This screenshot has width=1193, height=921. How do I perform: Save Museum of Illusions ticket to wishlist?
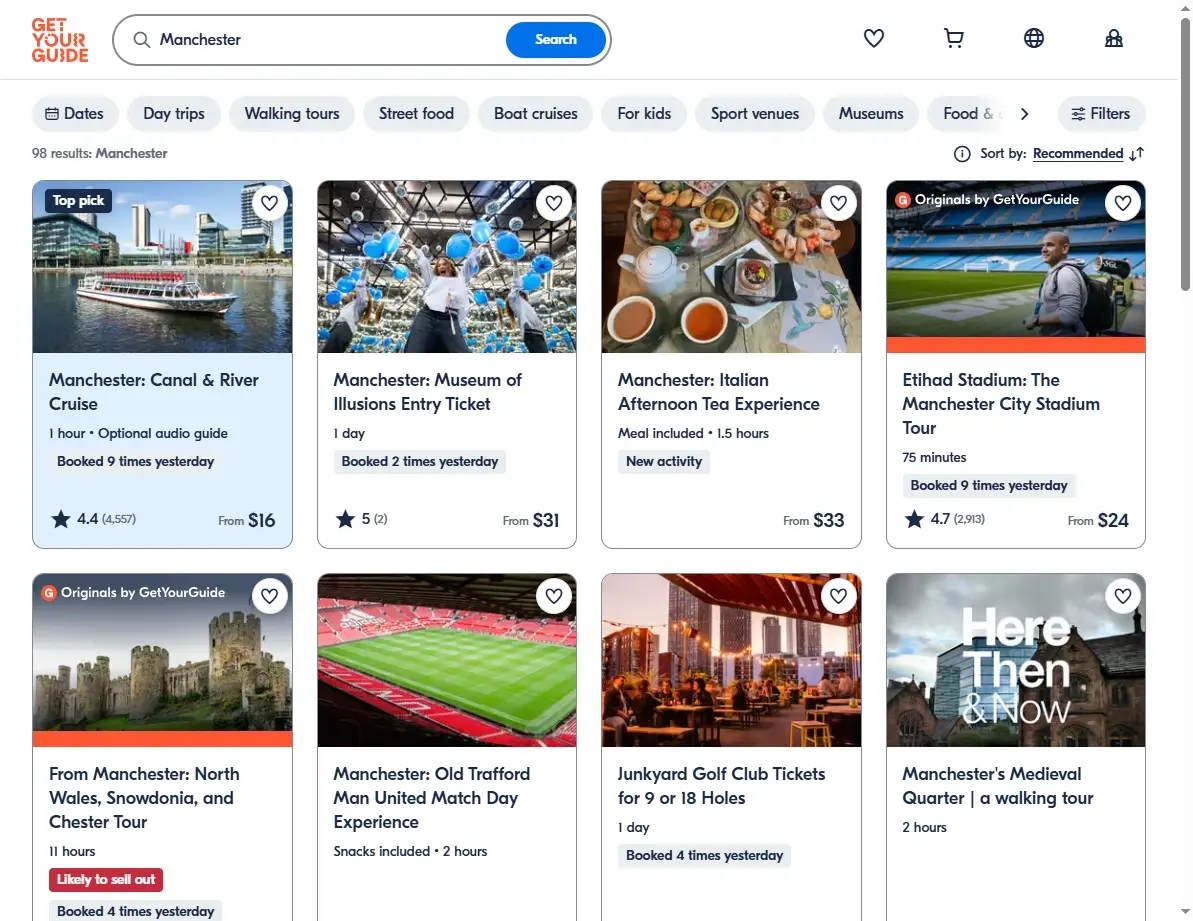[x=554, y=203]
